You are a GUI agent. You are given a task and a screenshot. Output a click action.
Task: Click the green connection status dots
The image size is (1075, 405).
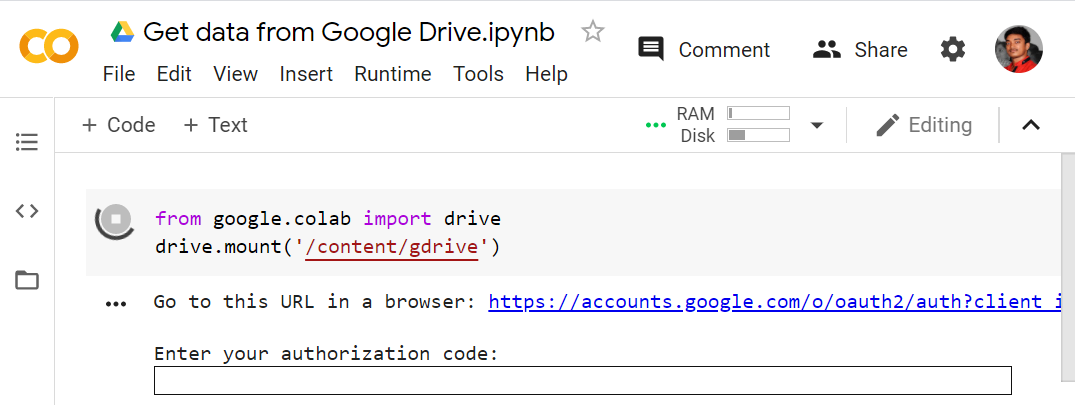pyautogui.click(x=656, y=125)
